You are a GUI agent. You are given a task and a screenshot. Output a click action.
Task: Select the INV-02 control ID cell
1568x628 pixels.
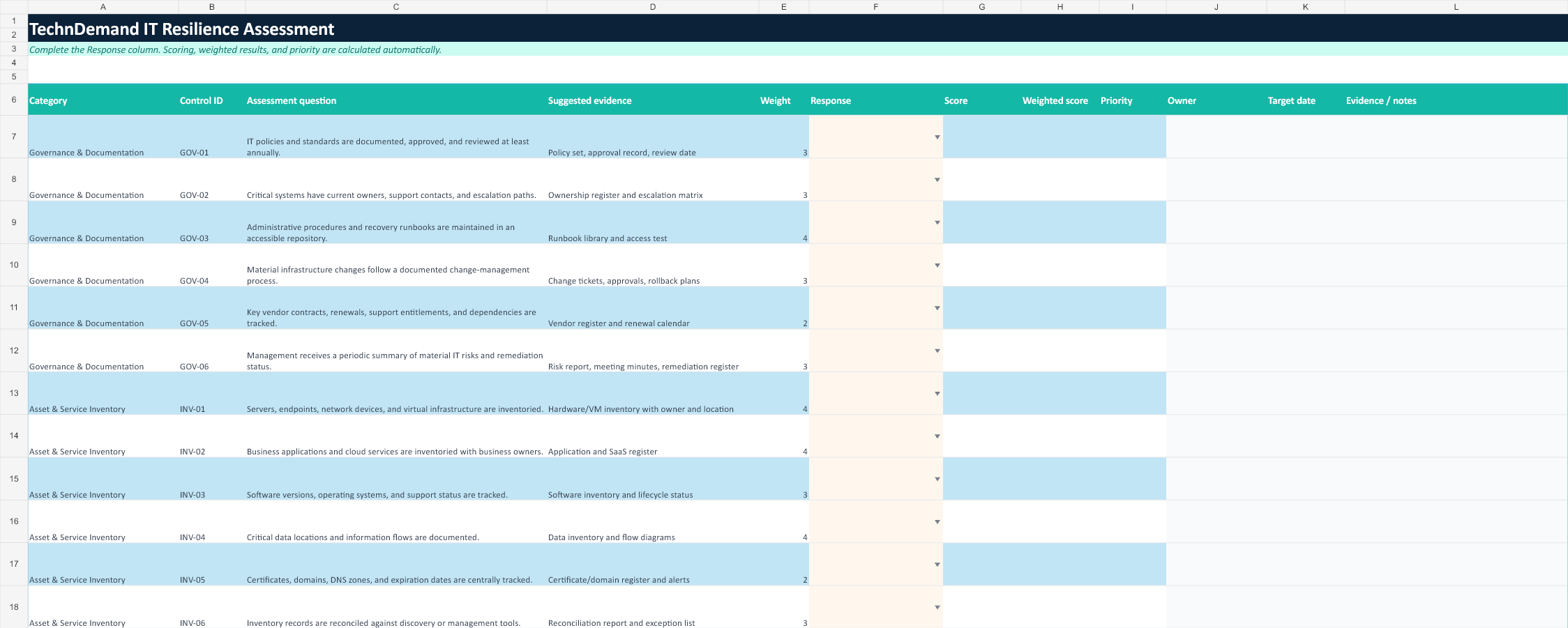click(212, 436)
